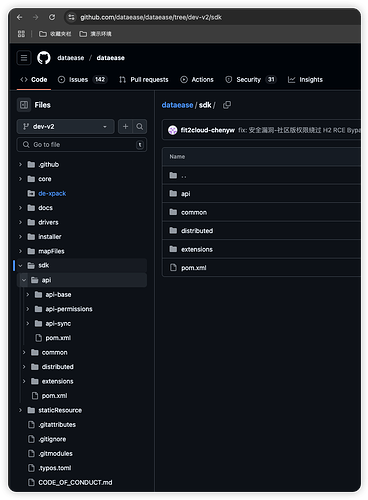This screenshot has width=368, height=500.
Task: Open the Actions tab
Action: pos(197,80)
